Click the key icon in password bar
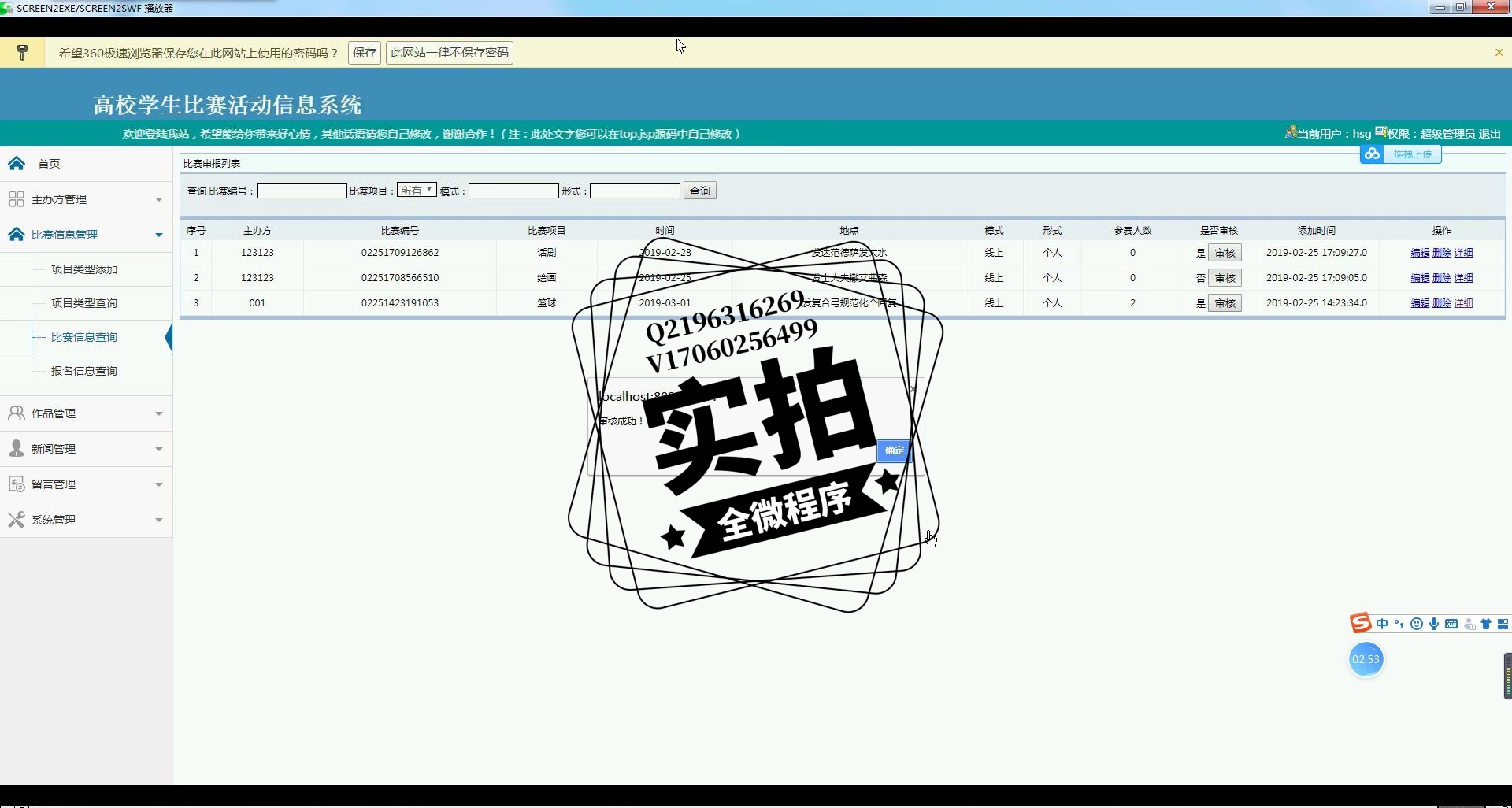The width and height of the screenshot is (1512, 808). pyautogui.click(x=22, y=53)
